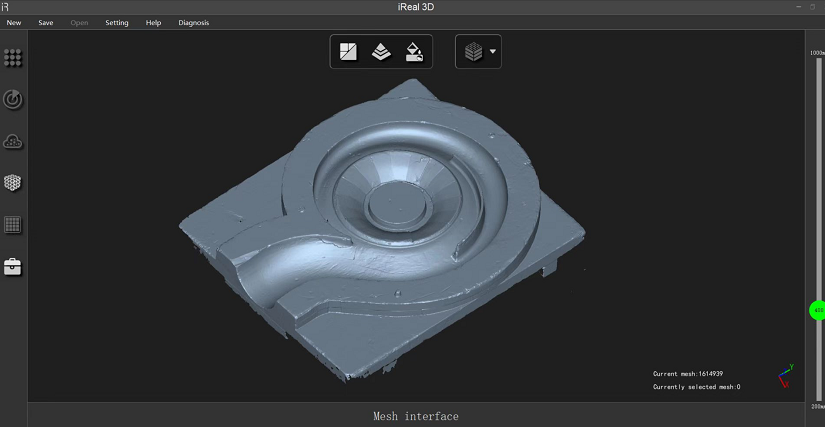Open the Help menu

pos(153,23)
